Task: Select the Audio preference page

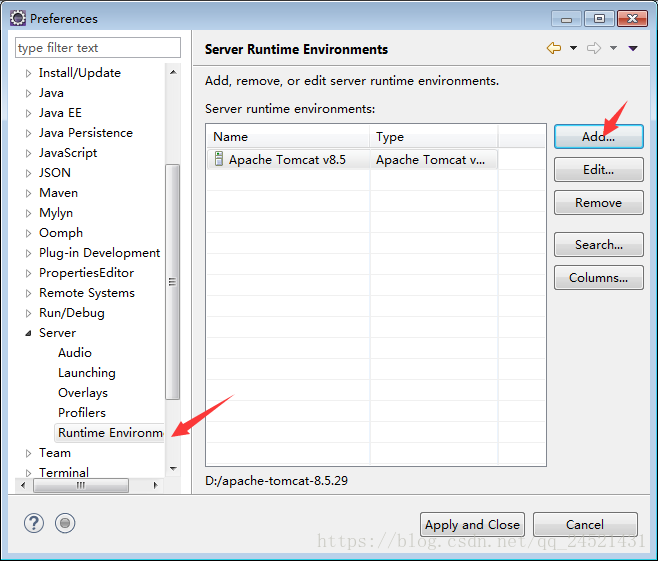Action: point(75,352)
